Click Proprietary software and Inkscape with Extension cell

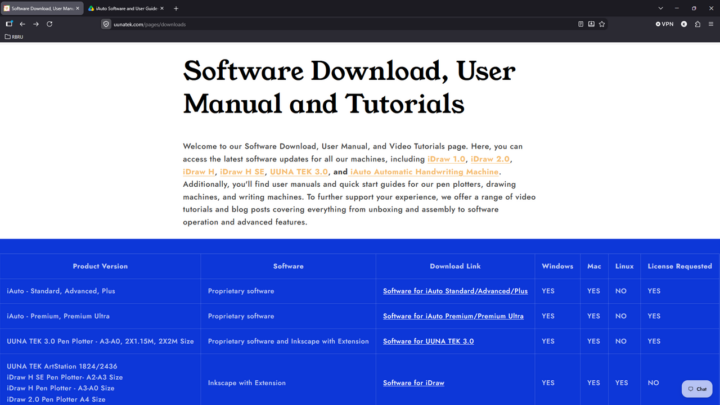pos(288,341)
